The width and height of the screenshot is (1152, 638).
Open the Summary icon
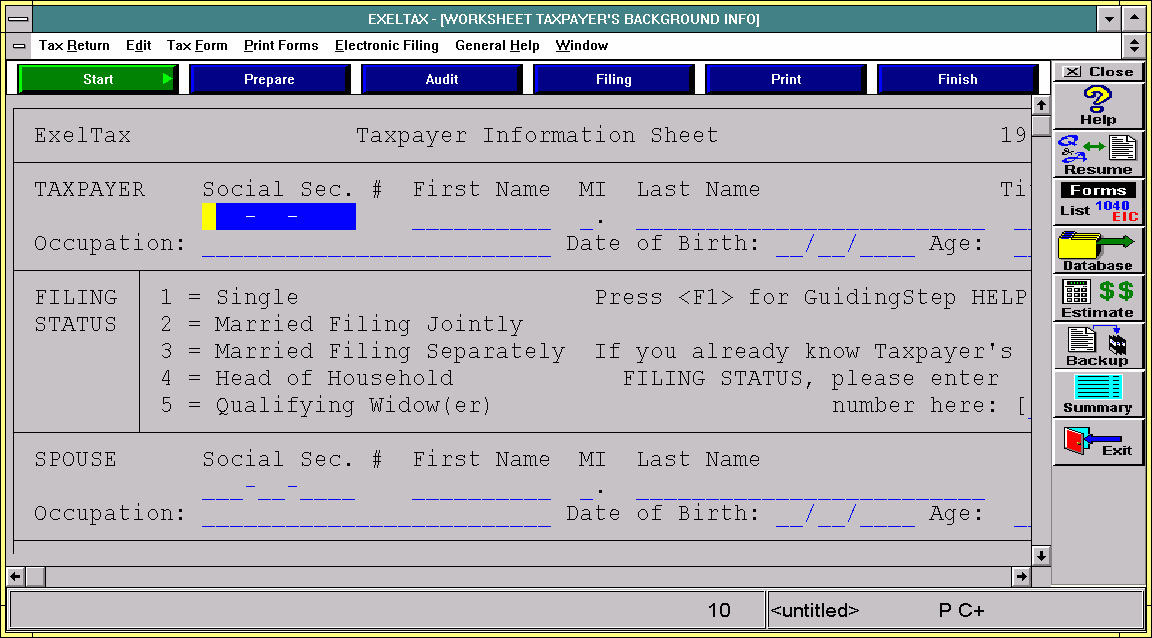[x=1098, y=393]
